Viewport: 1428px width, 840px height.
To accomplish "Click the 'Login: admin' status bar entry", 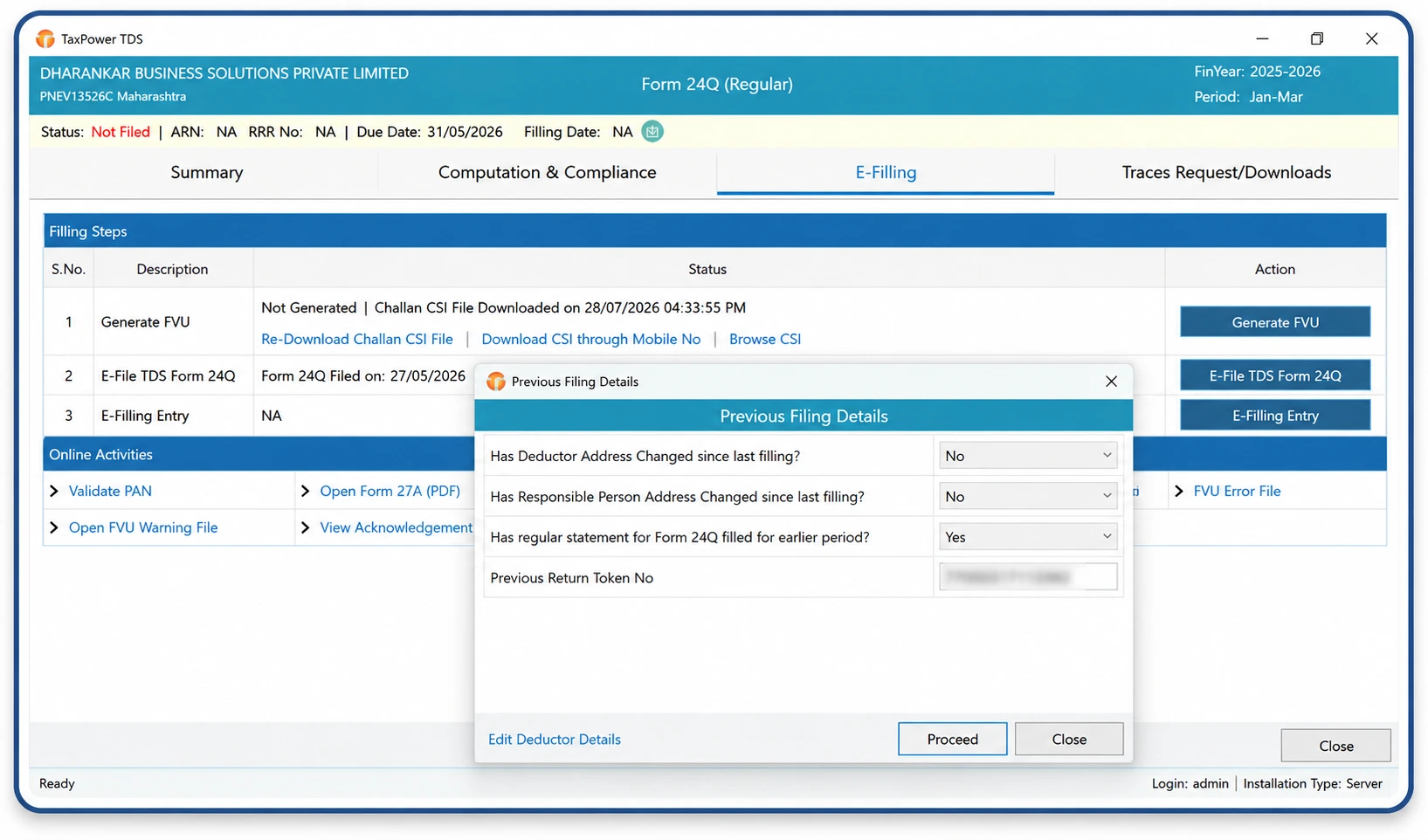I will (1190, 783).
